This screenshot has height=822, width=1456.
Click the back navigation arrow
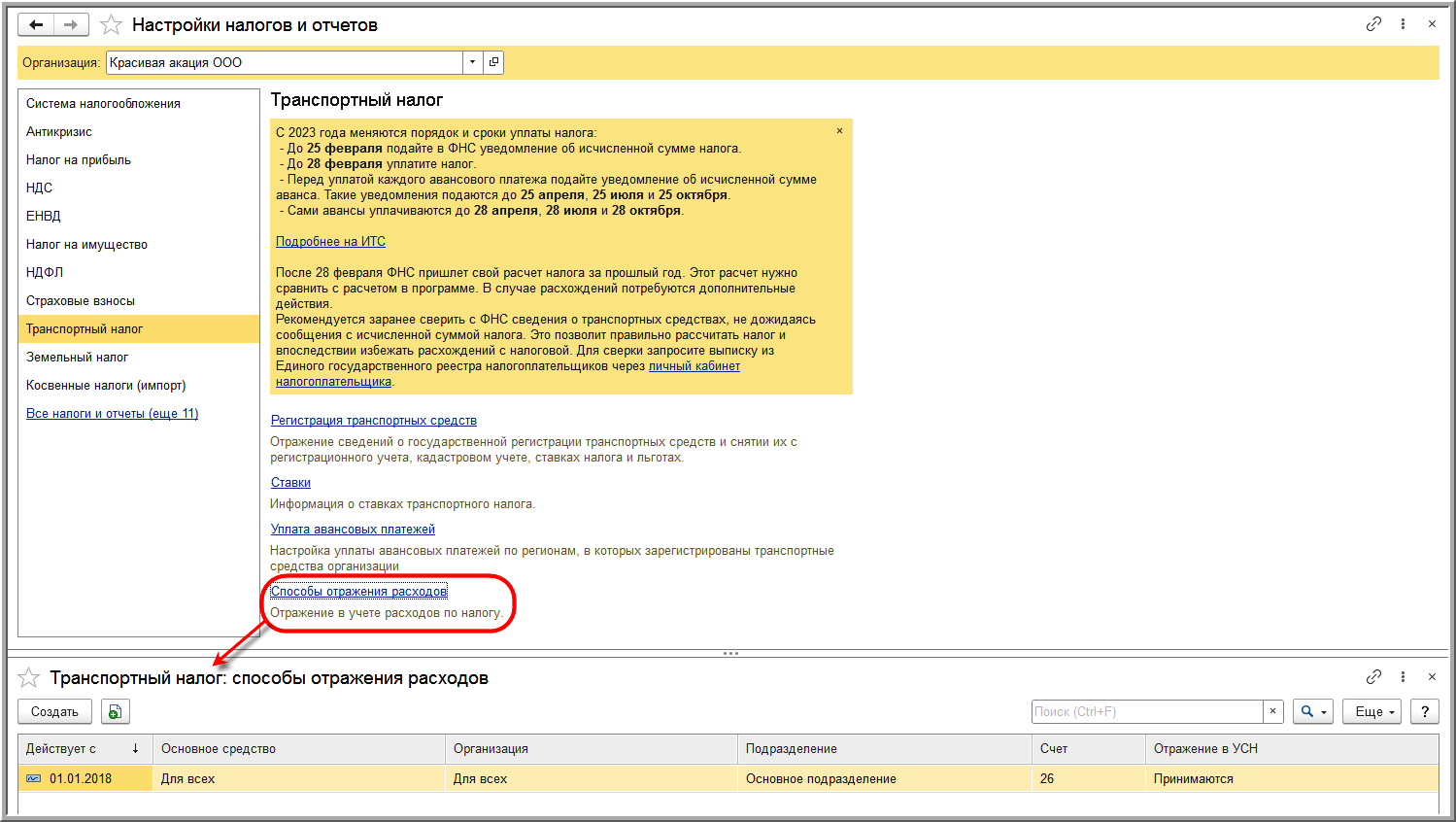[36, 24]
